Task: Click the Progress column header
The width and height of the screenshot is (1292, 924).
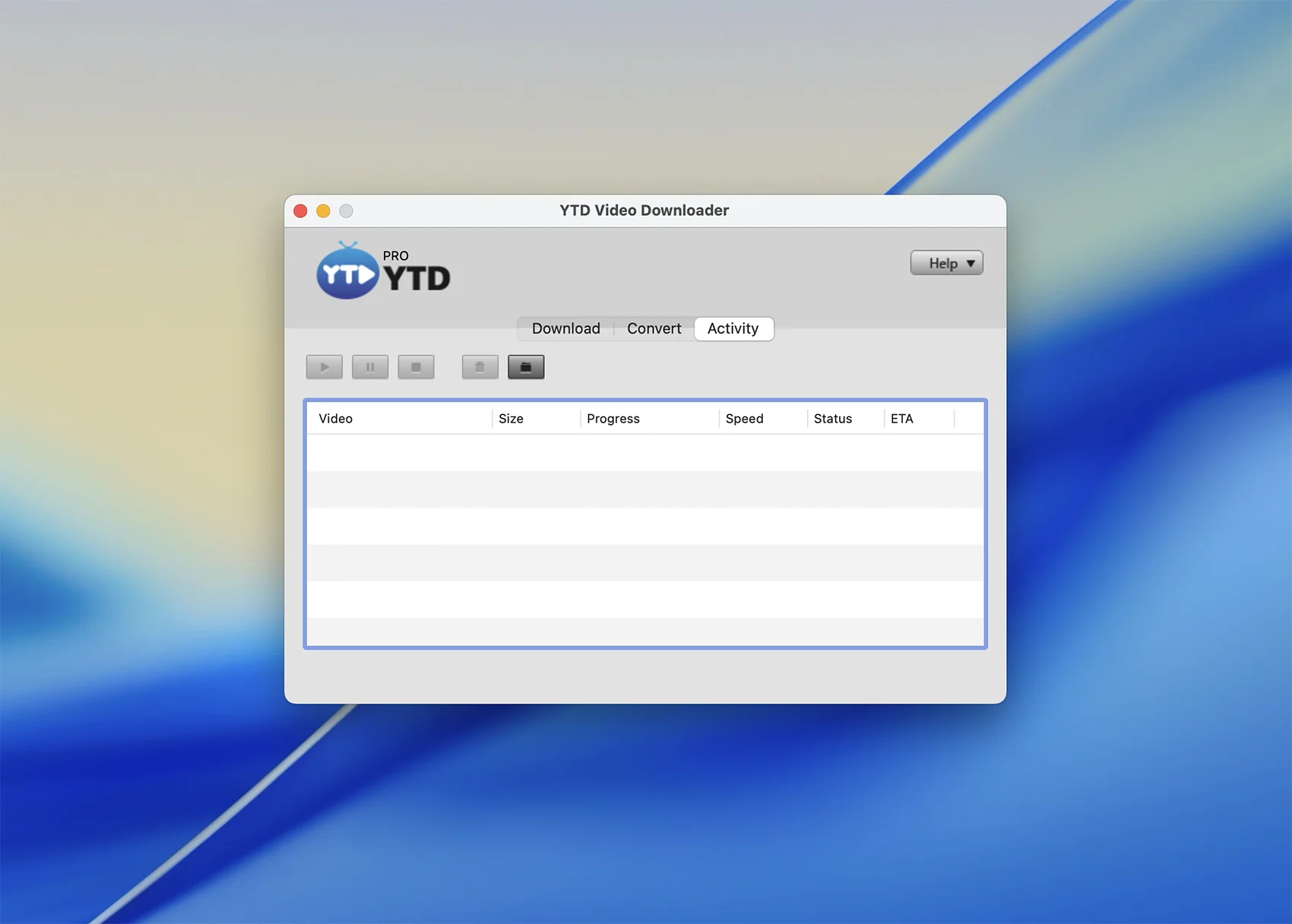Action: pos(613,419)
